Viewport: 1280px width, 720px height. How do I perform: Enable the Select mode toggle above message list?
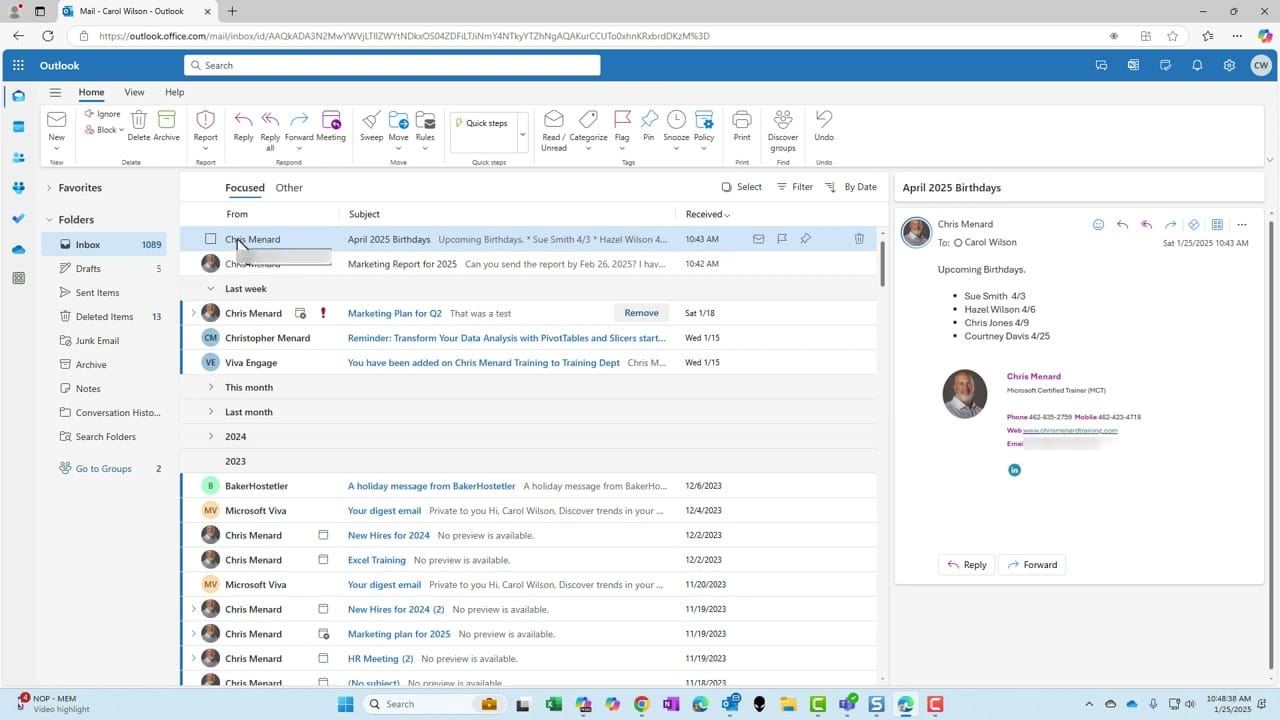click(x=742, y=187)
